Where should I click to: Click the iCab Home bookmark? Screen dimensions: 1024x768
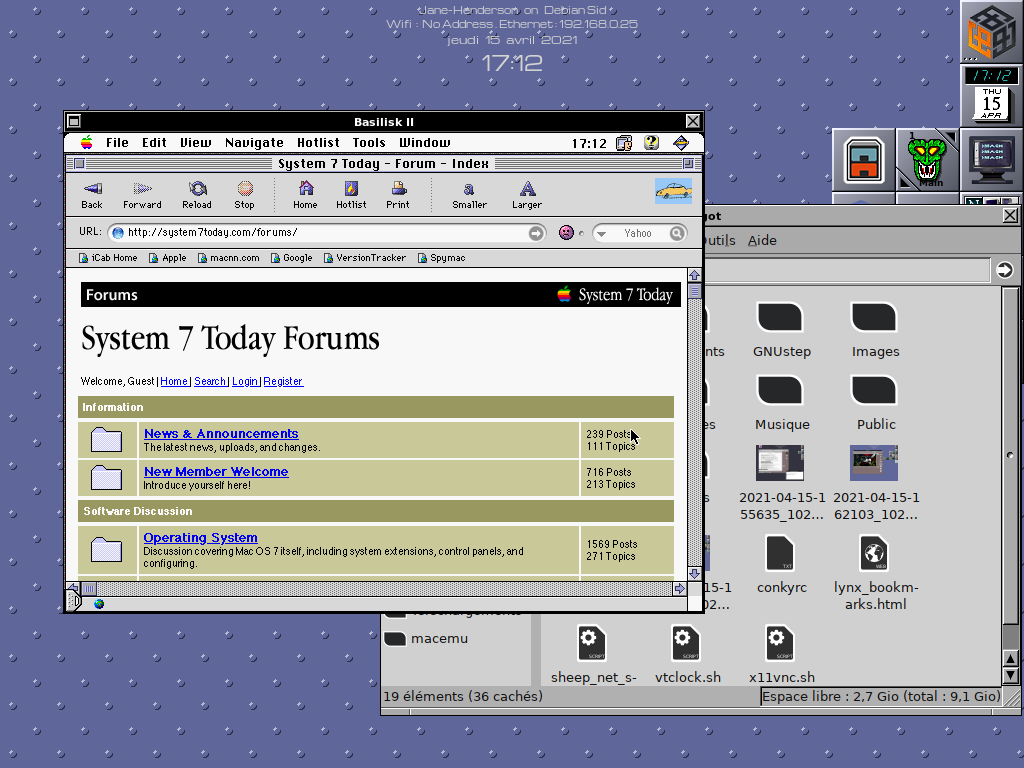(108, 258)
